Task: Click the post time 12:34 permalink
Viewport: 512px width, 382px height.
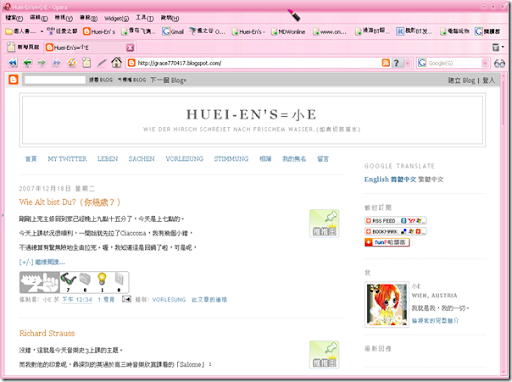Action: 77,300
